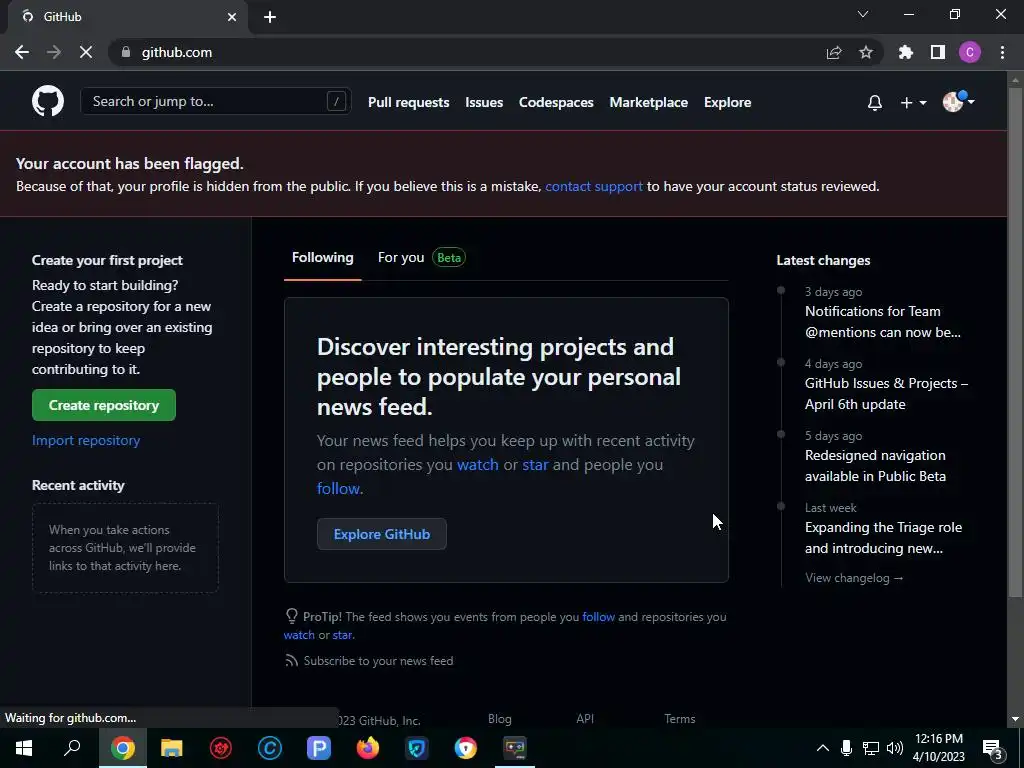Click the Chrome back arrow
Screen dimensions: 1024x768
tap(22, 52)
